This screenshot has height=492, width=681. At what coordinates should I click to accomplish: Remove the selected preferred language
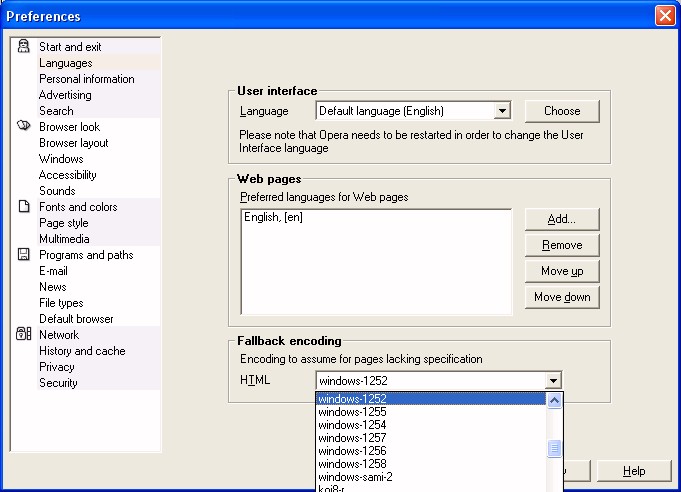(561, 245)
